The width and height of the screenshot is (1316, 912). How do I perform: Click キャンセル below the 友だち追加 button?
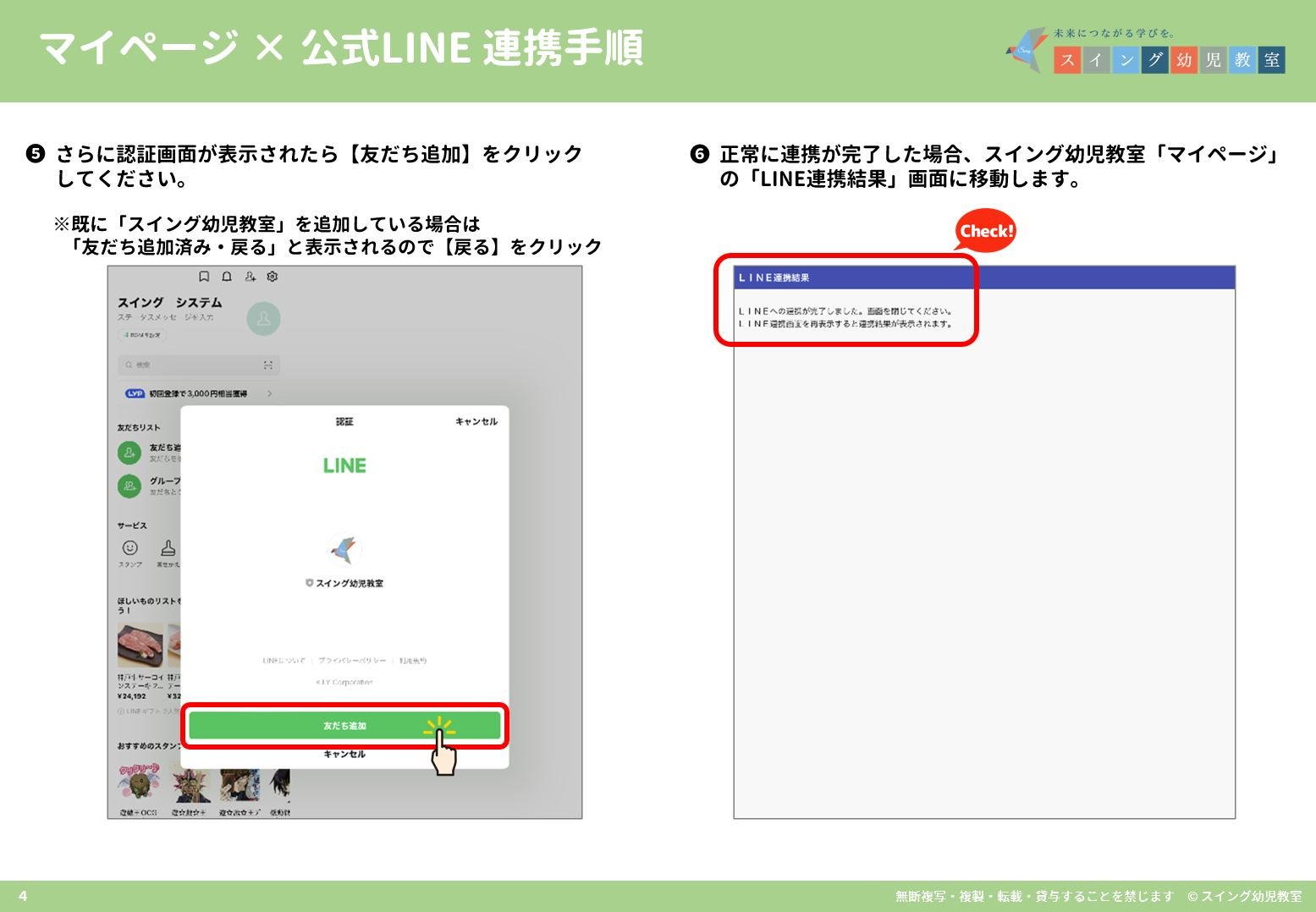pyautogui.click(x=344, y=754)
